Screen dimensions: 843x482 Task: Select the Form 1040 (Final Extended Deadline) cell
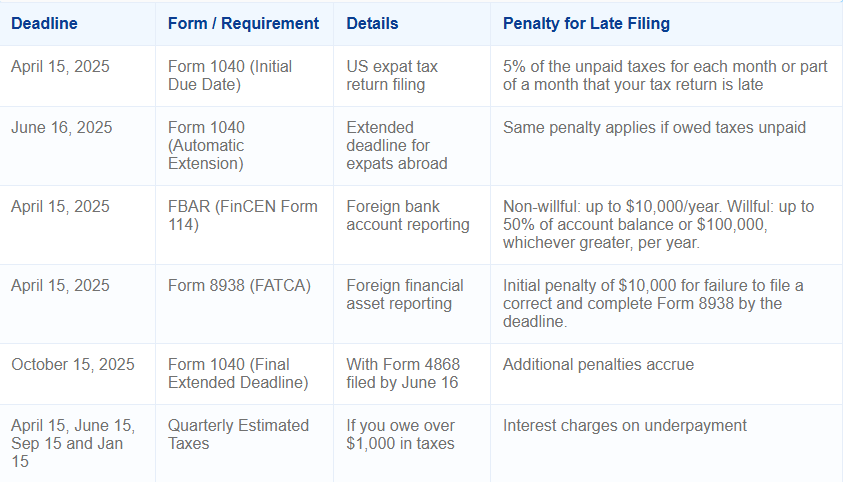(238, 373)
